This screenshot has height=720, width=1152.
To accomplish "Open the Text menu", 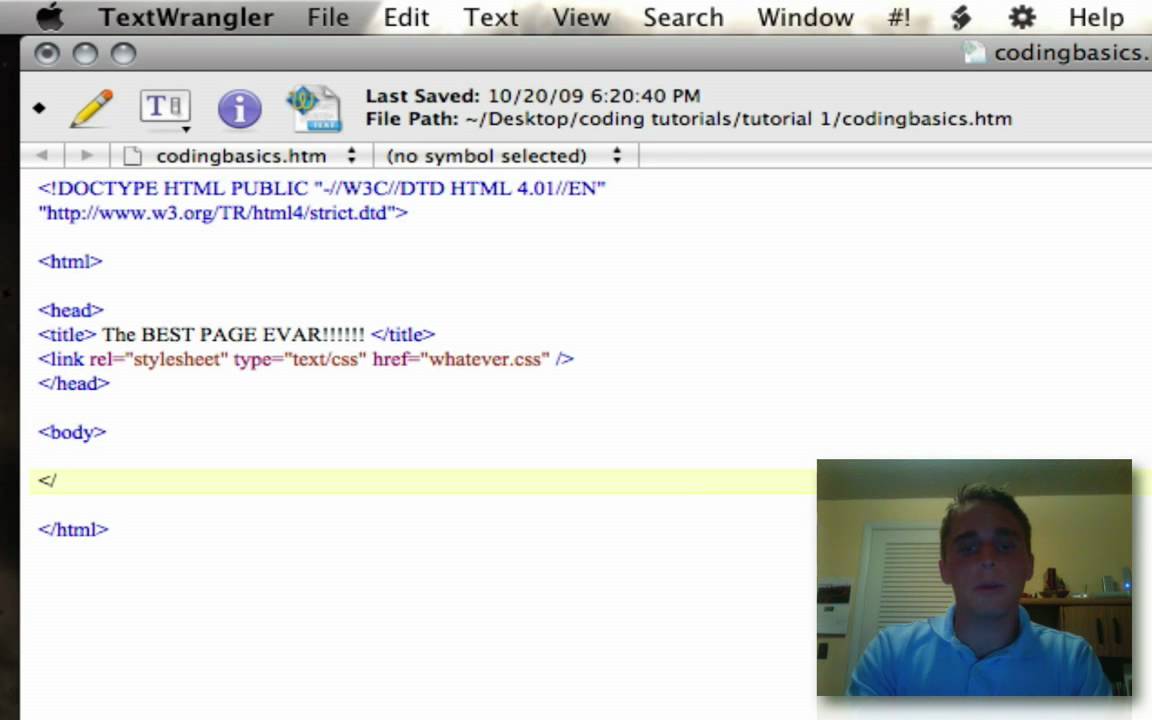I will [x=491, y=17].
